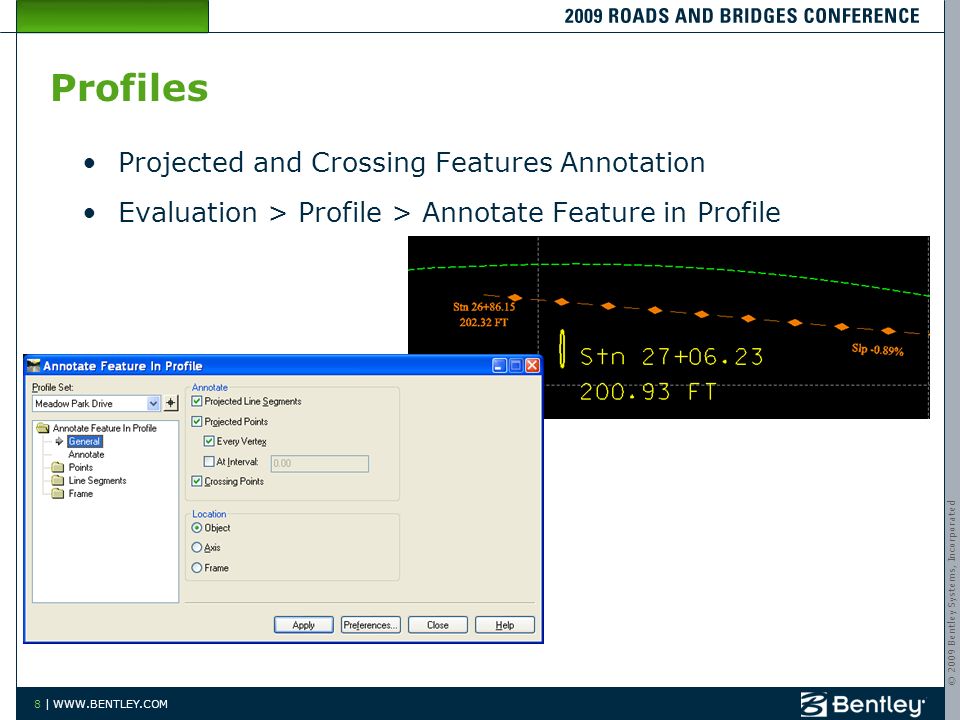Click the 200.93 FT elevation label
Viewport: 960px width, 720px height.
(x=647, y=391)
